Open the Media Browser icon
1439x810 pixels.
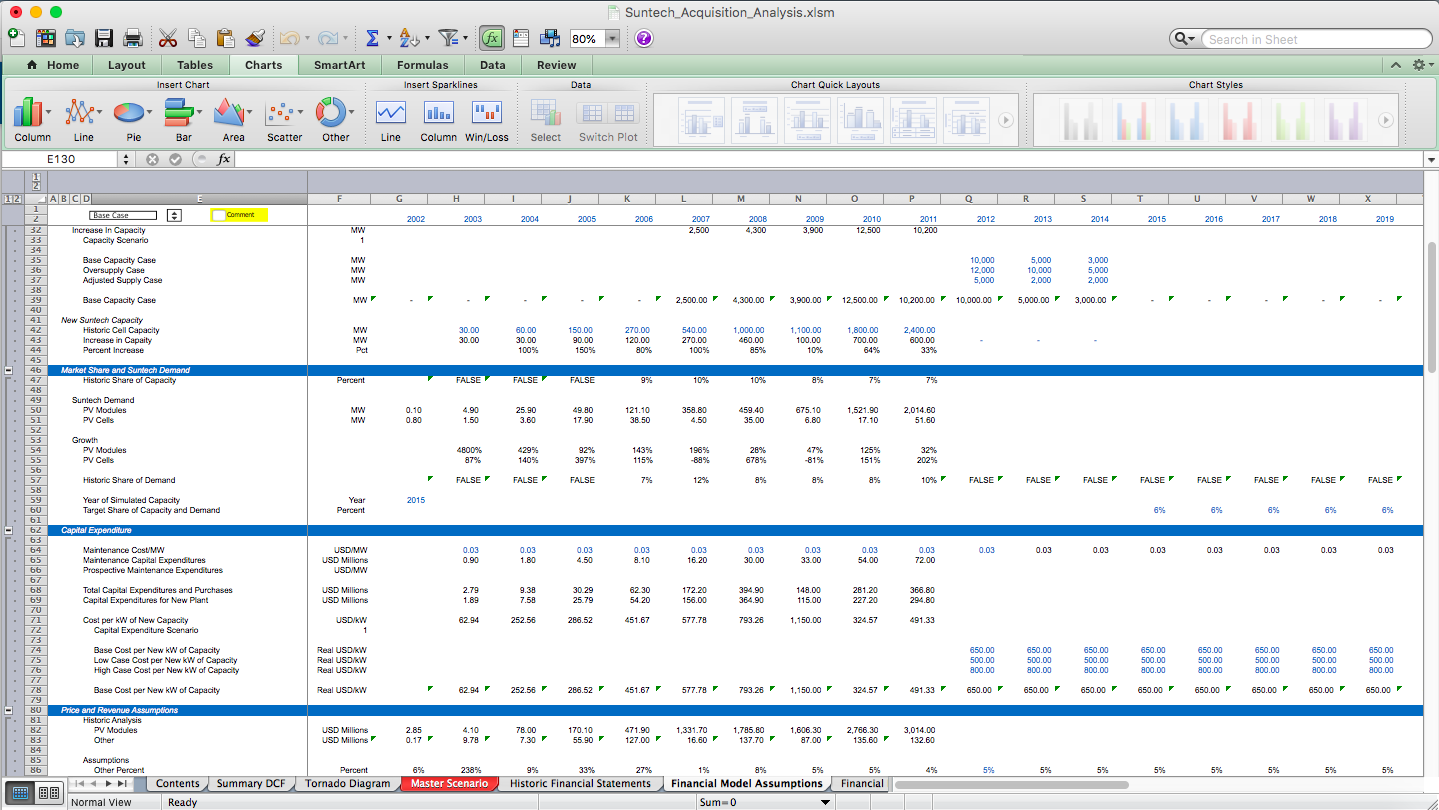pyautogui.click(x=549, y=38)
